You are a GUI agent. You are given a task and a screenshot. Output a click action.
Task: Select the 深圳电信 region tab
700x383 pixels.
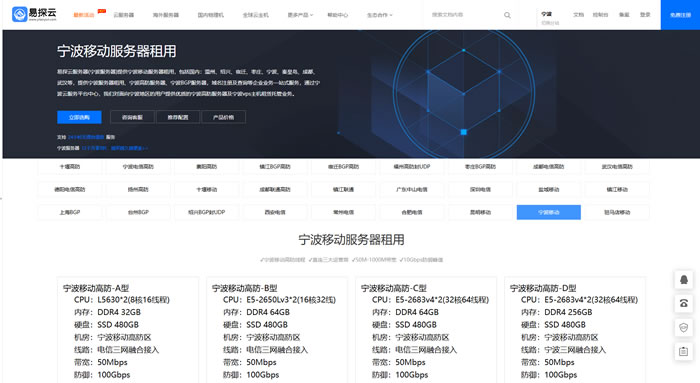[480, 189]
